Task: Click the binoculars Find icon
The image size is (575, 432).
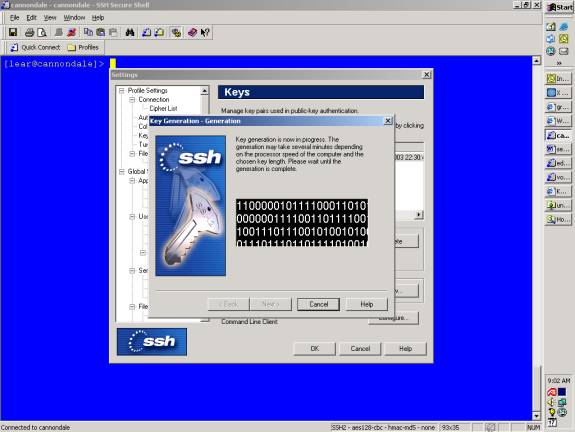Action: coord(130,32)
